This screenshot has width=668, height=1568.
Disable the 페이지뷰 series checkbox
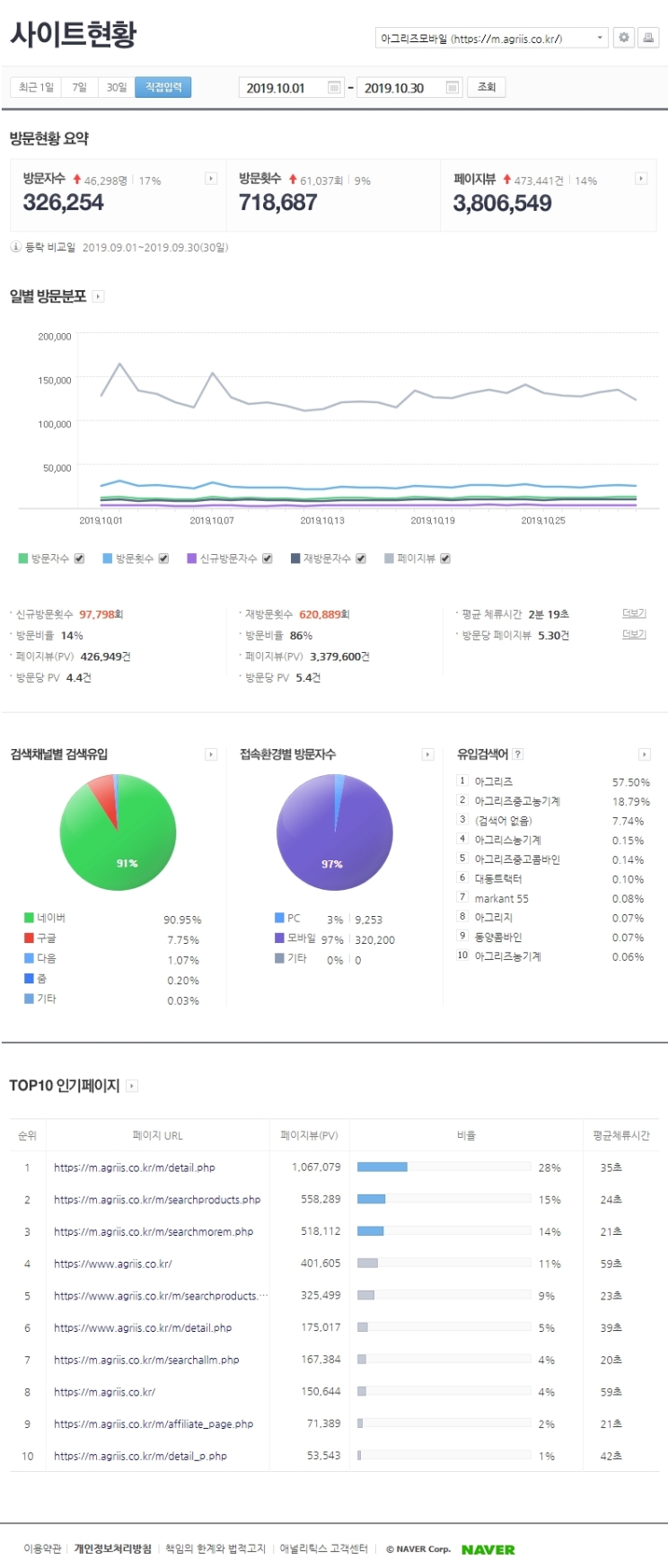click(445, 559)
